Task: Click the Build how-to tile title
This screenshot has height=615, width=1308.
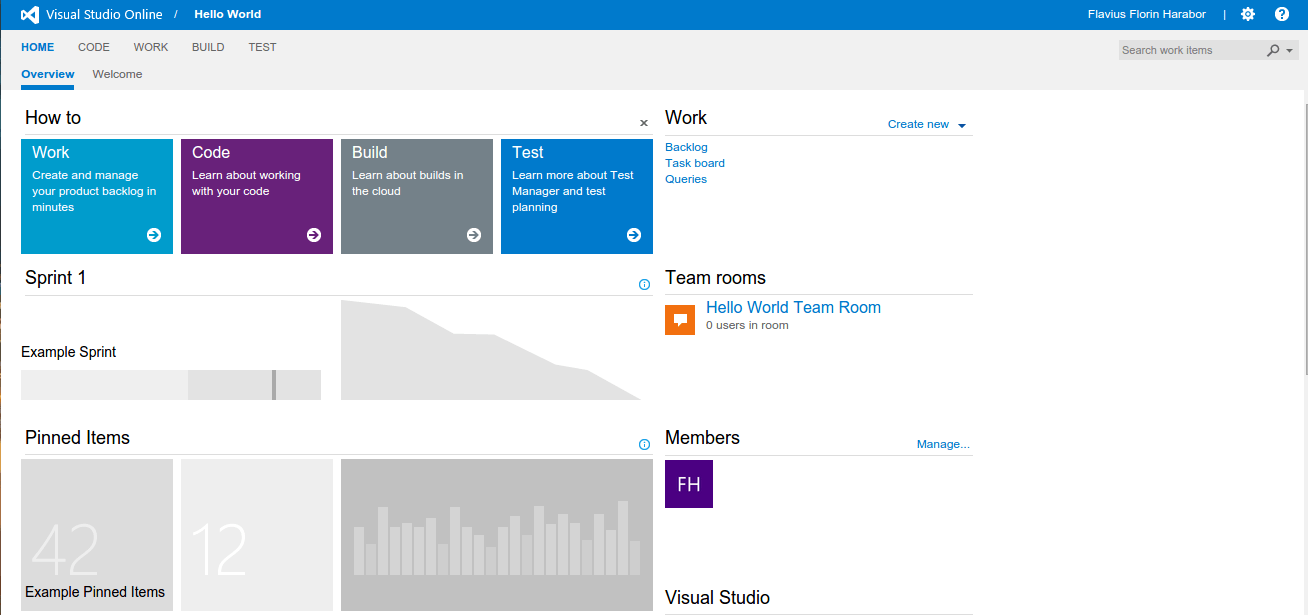Action: coord(370,152)
